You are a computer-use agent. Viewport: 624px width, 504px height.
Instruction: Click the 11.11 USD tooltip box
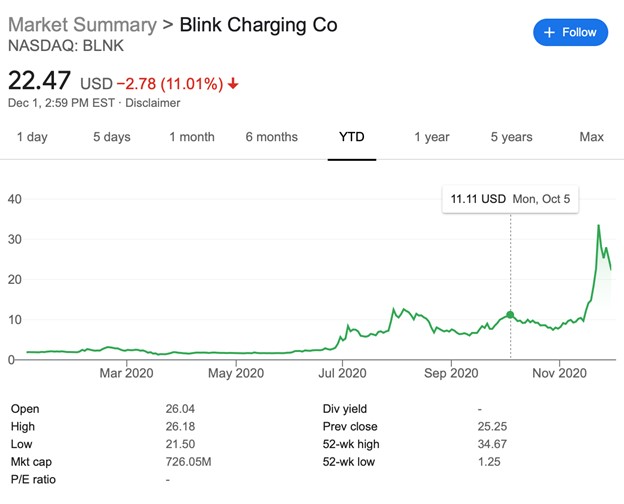coord(510,199)
